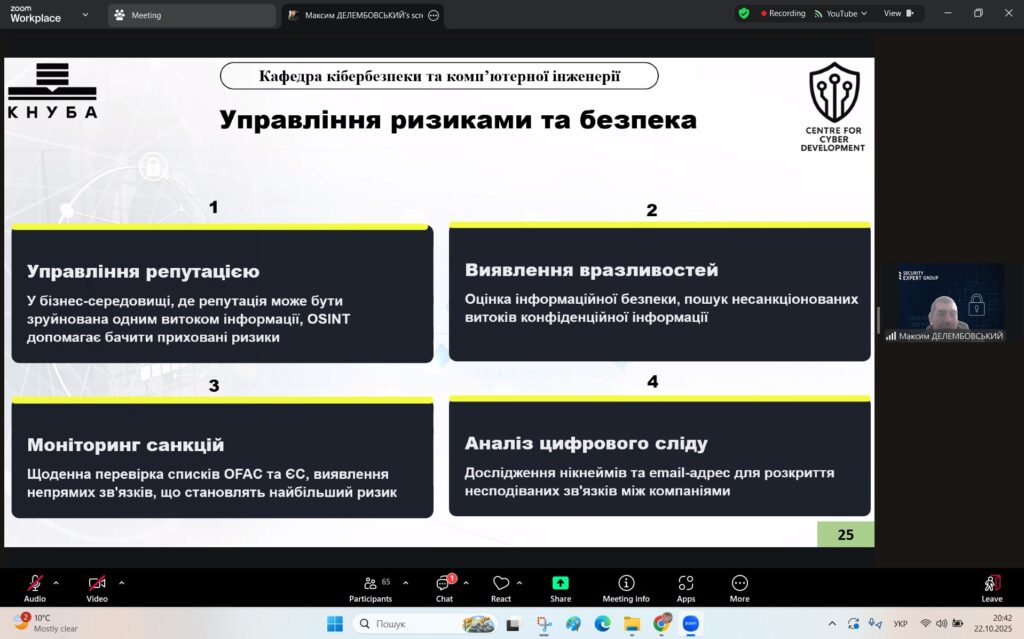
Task: Click the green Share screen button
Action: click(560, 587)
